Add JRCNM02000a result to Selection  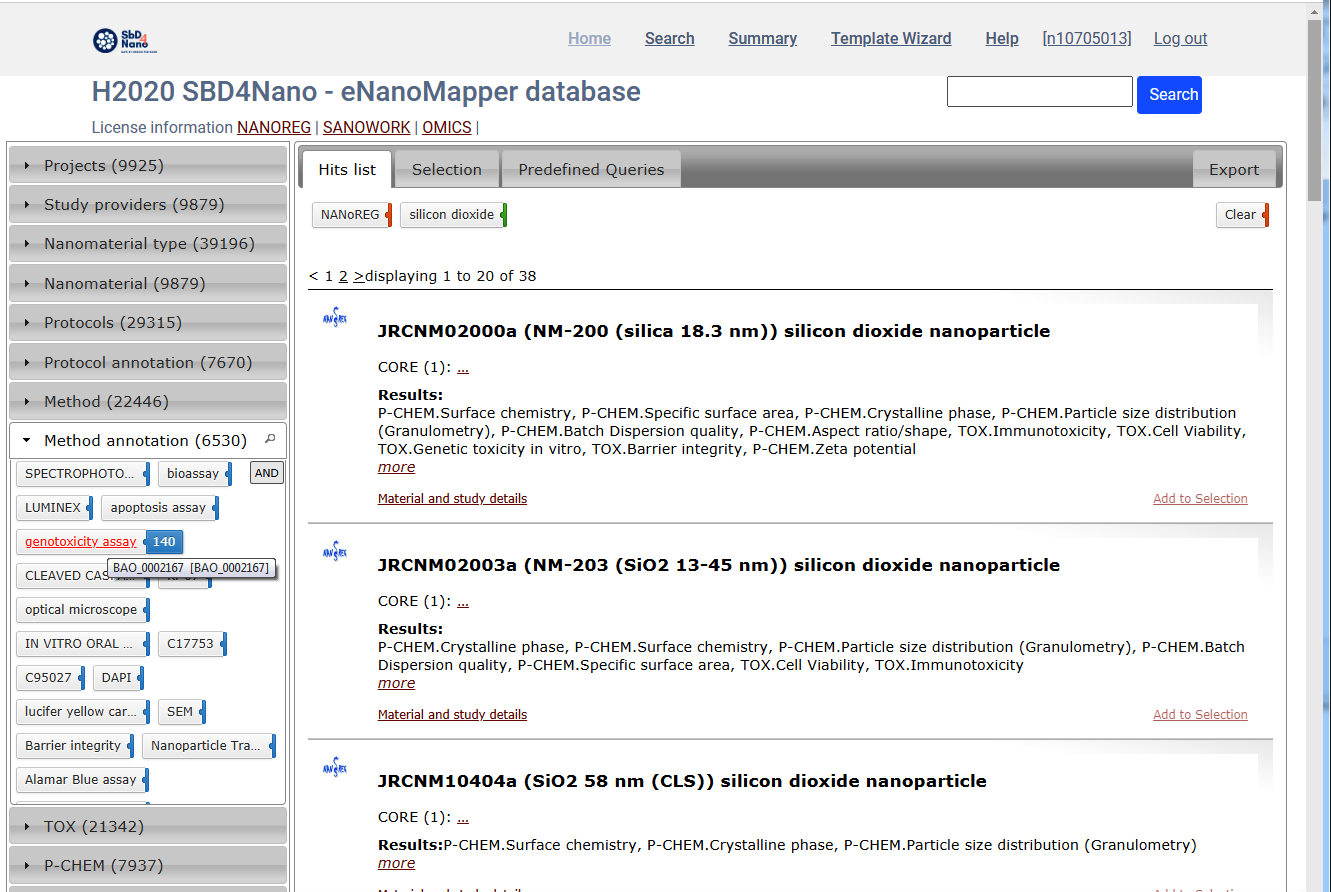(1199, 499)
